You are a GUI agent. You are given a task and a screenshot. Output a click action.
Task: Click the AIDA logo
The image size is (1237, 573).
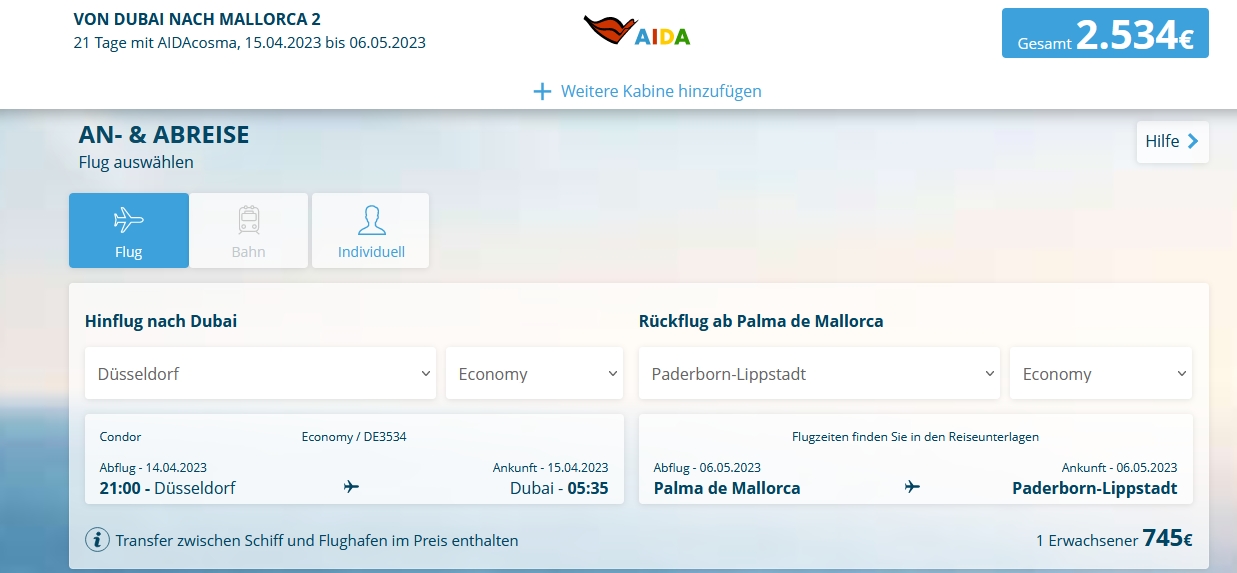(637, 32)
